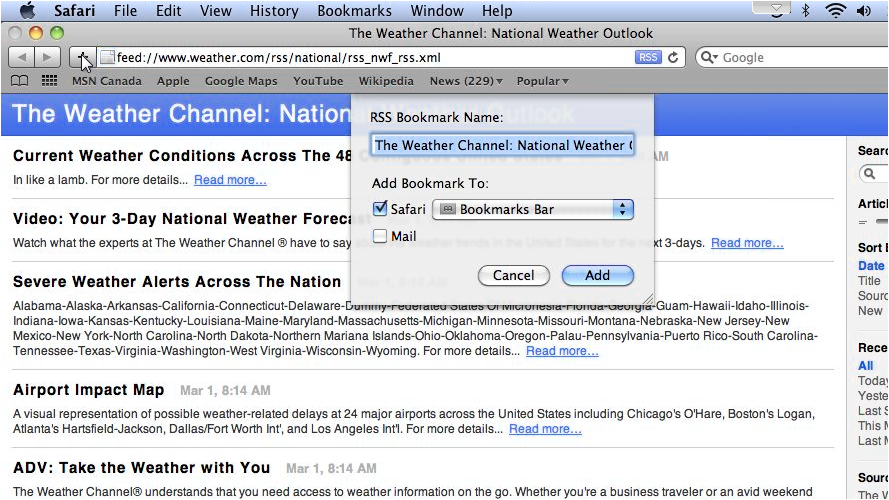Open the Bookmarks Bar location dropdown
This screenshot has width=889, height=500.
pos(533,209)
